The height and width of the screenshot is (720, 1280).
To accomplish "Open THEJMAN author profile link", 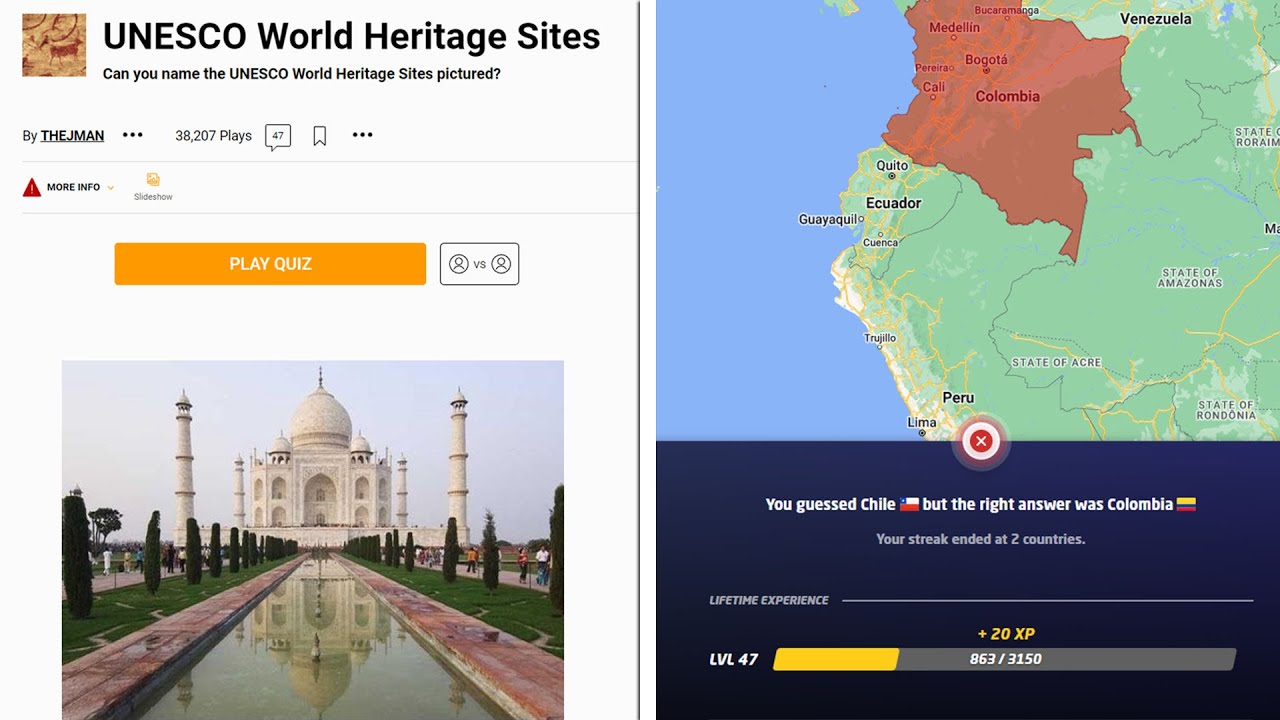I will [72, 136].
